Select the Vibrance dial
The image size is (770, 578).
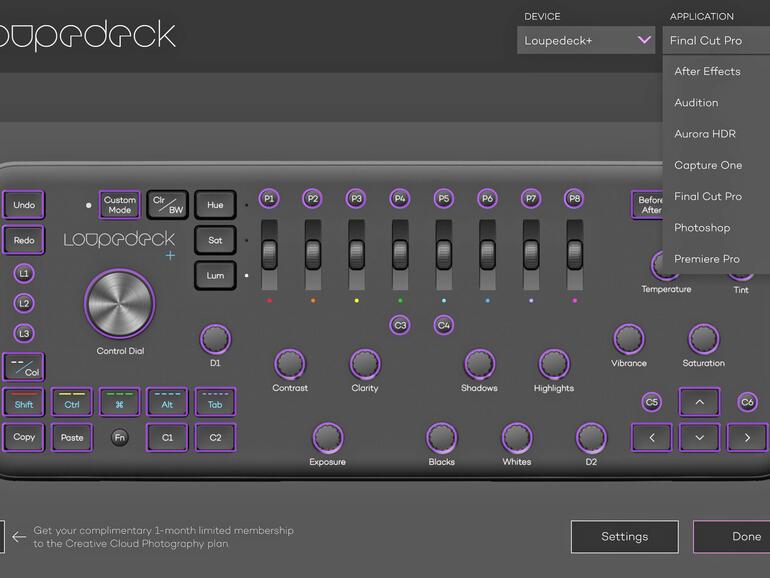pos(629,339)
